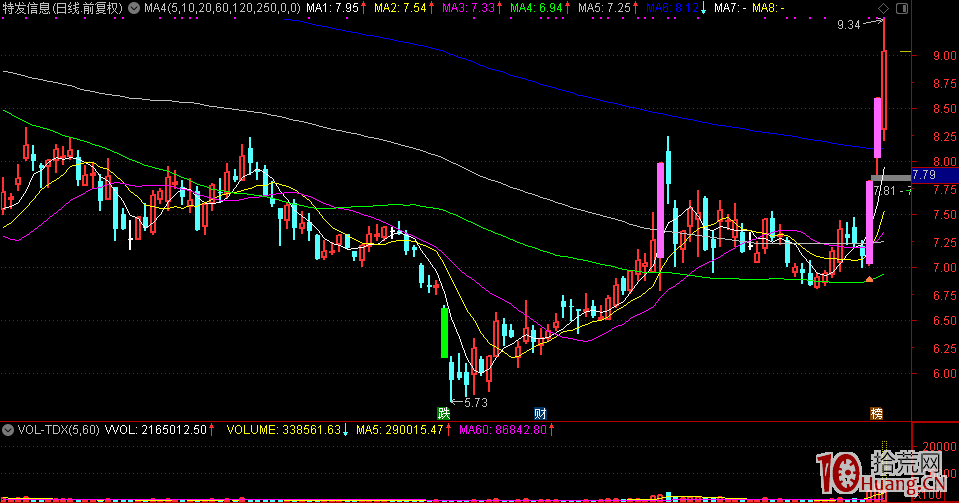This screenshot has width=959, height=503.
Task: Click the 7.25 level on the price axis
Action: pos(944,243)
